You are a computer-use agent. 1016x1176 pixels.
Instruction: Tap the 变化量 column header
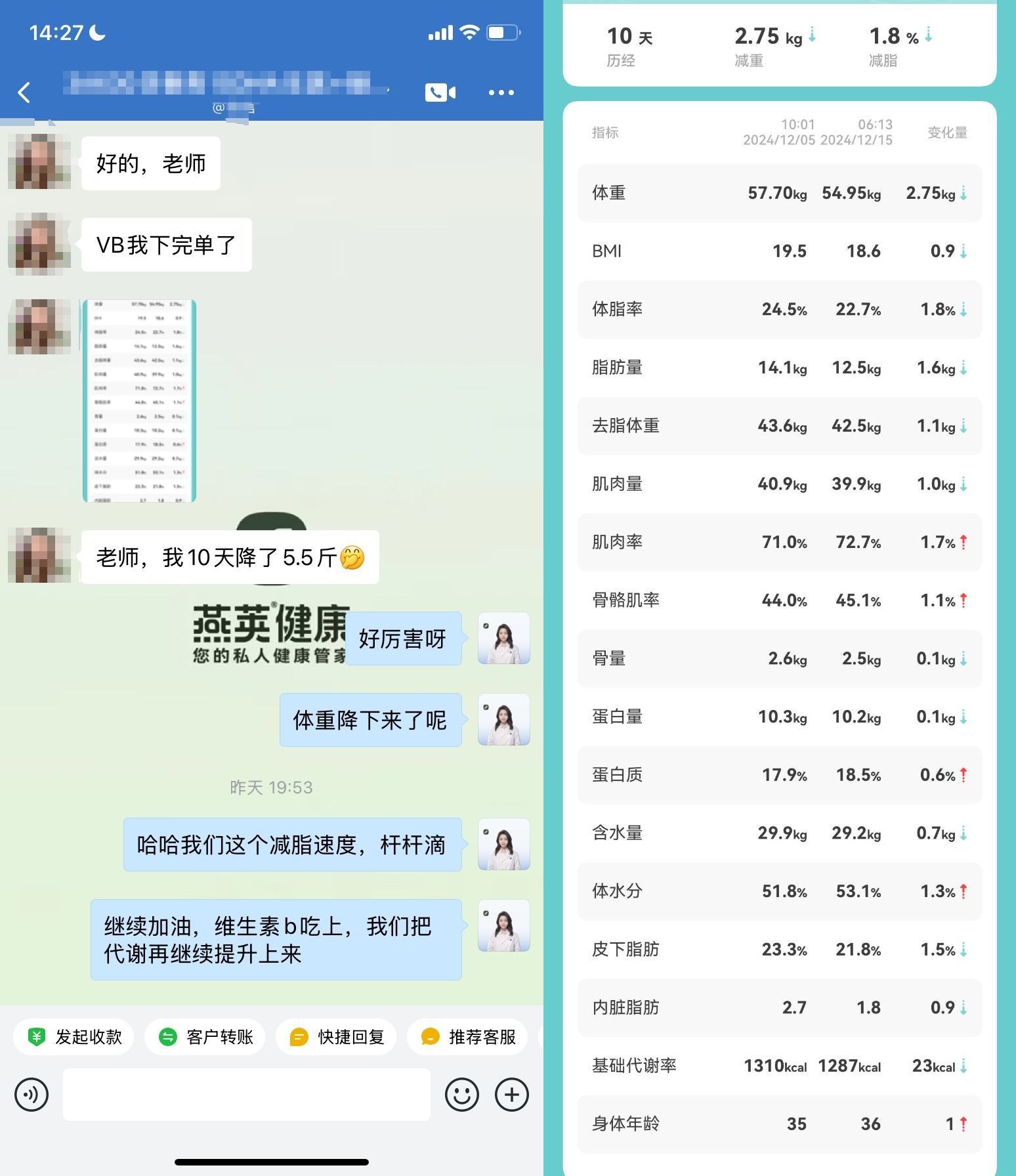(x=947, y=132)
